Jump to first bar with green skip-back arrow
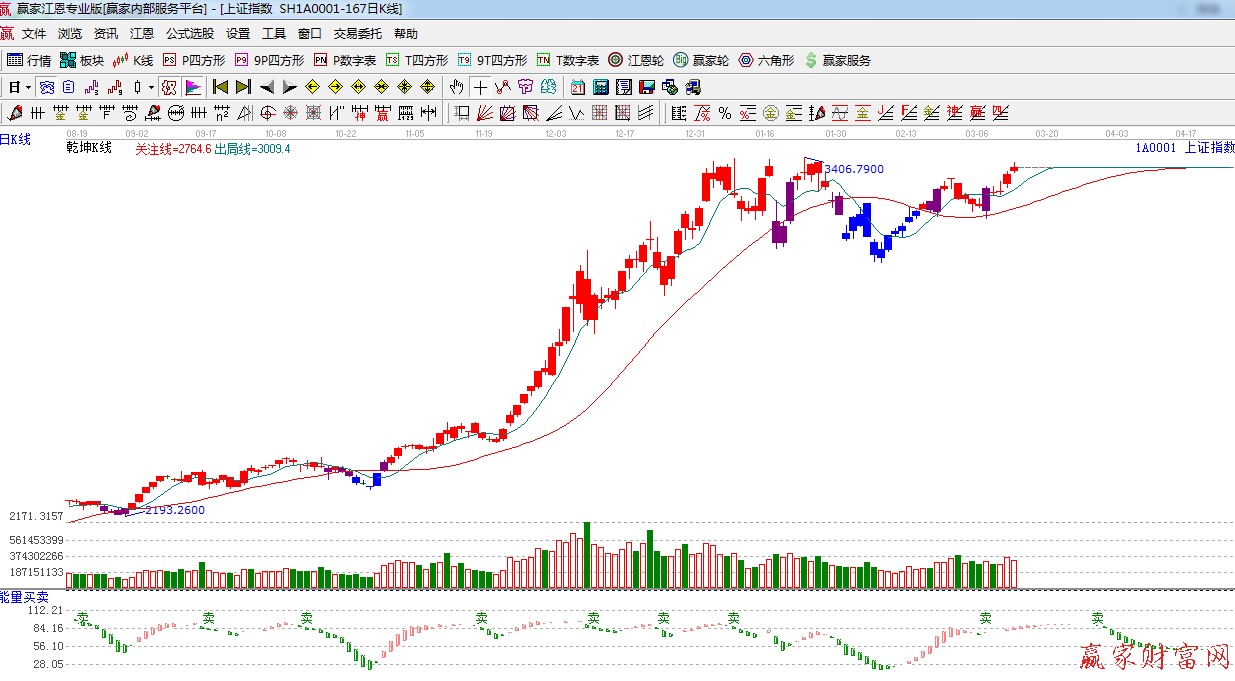 [x=221, y=87]
